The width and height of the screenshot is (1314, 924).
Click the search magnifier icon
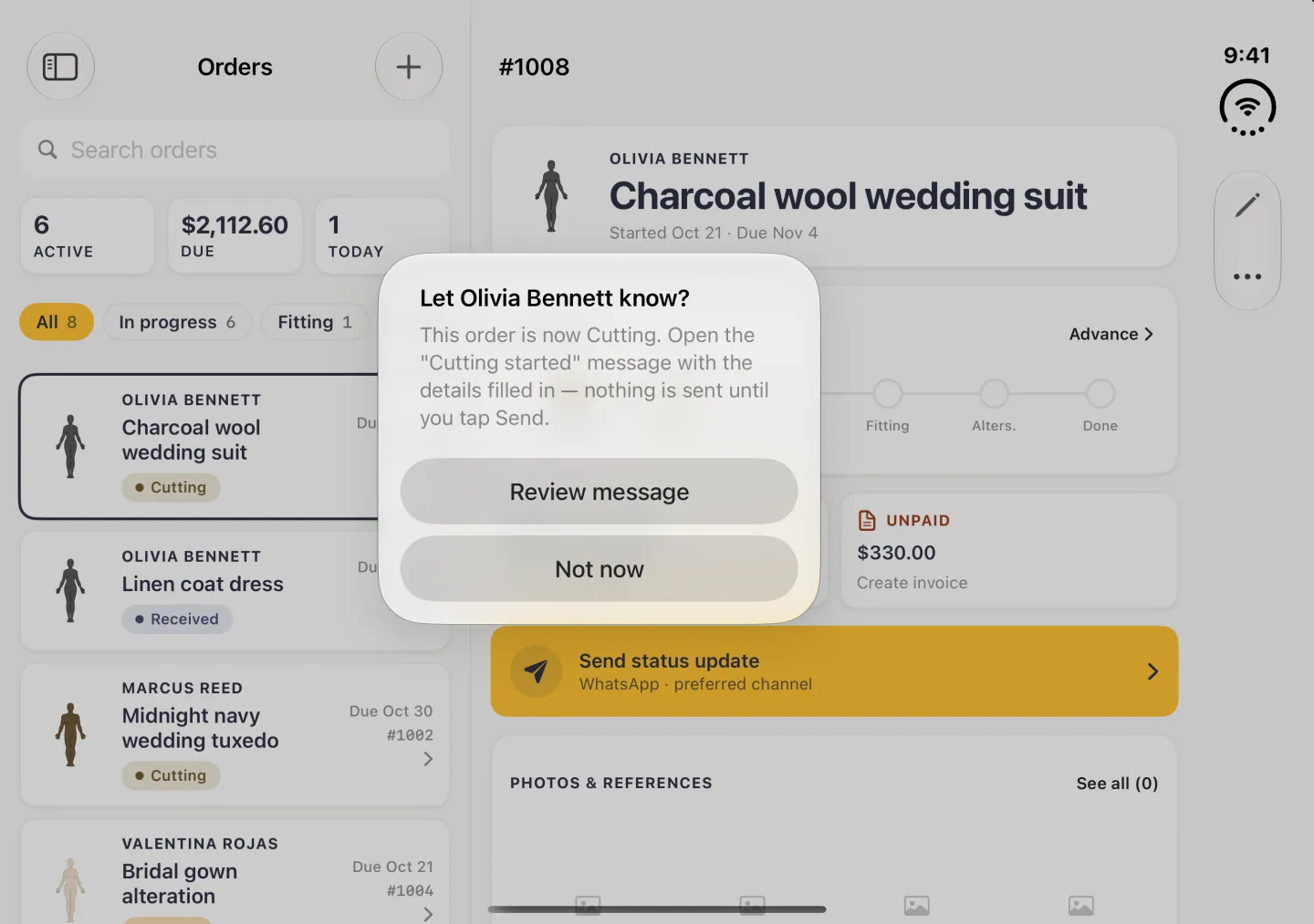pos(47,150)
